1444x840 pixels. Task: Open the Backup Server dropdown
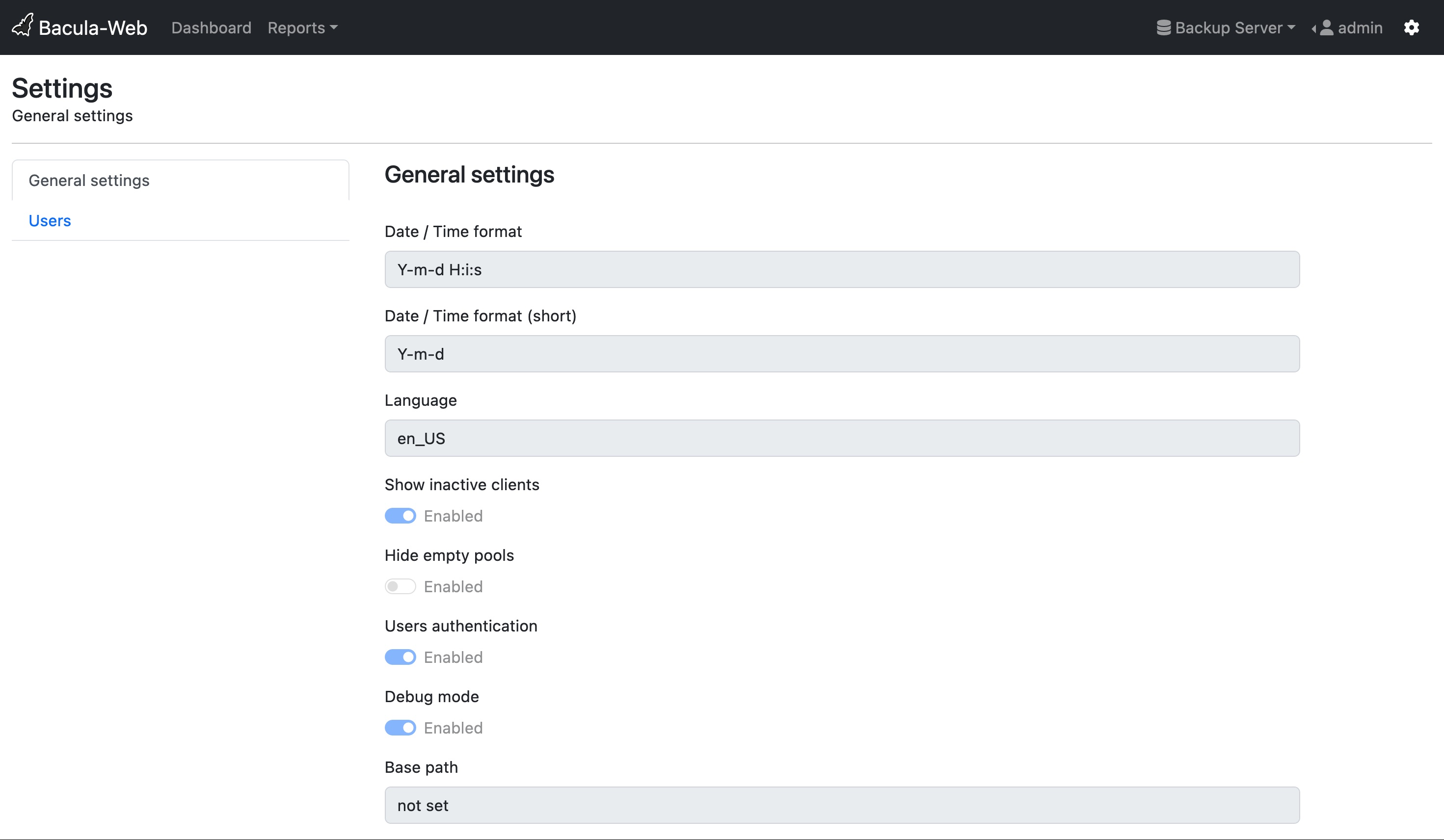click(x=1226, y=27)
